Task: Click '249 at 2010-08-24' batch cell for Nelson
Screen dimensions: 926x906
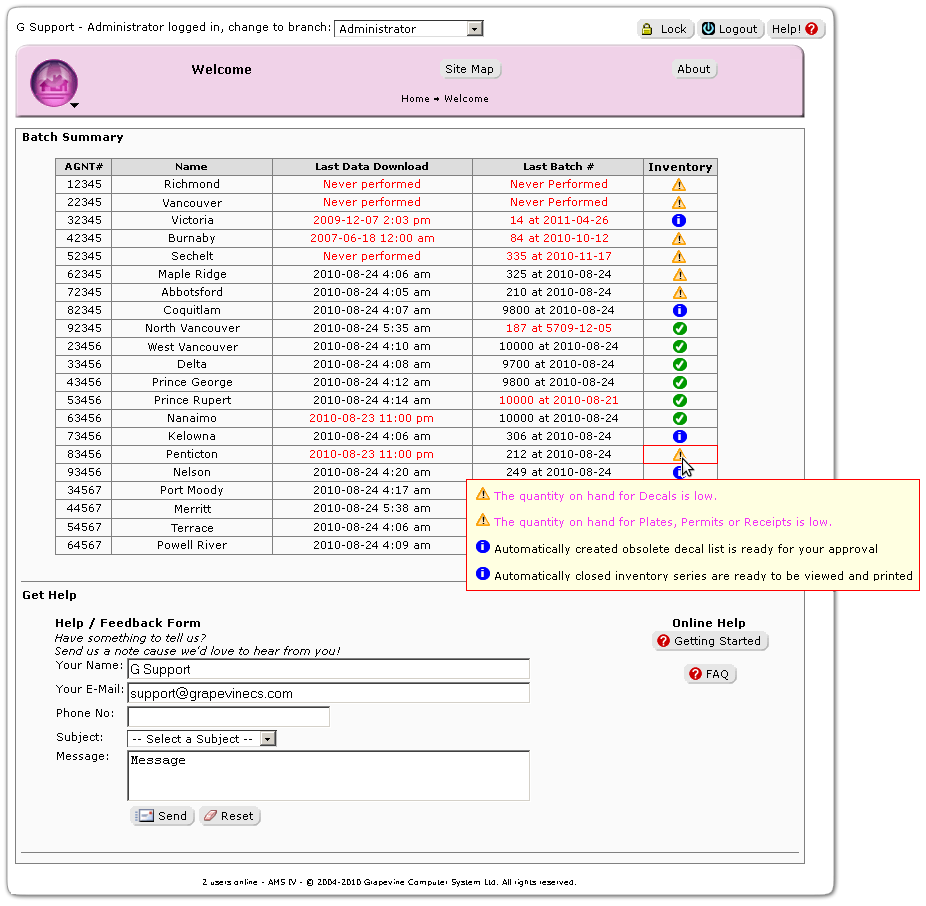Action: pyautogui.click(x=558, y=472)
